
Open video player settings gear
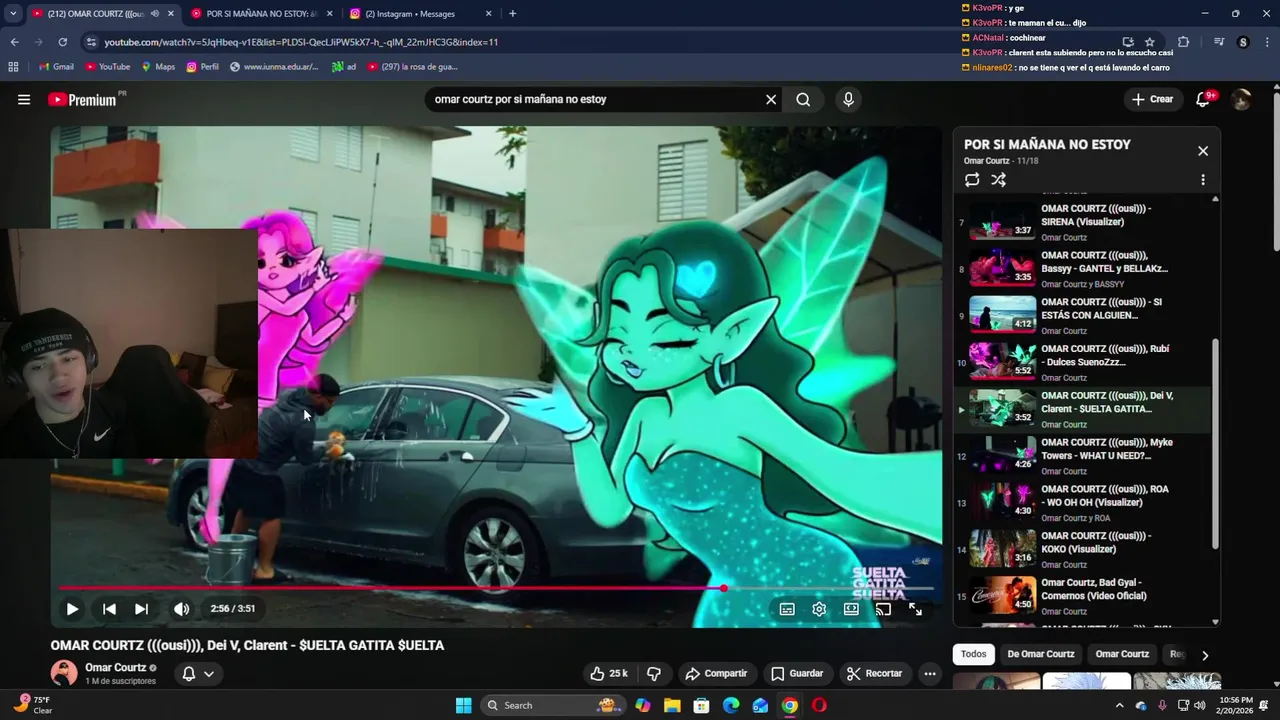(819, 609)
